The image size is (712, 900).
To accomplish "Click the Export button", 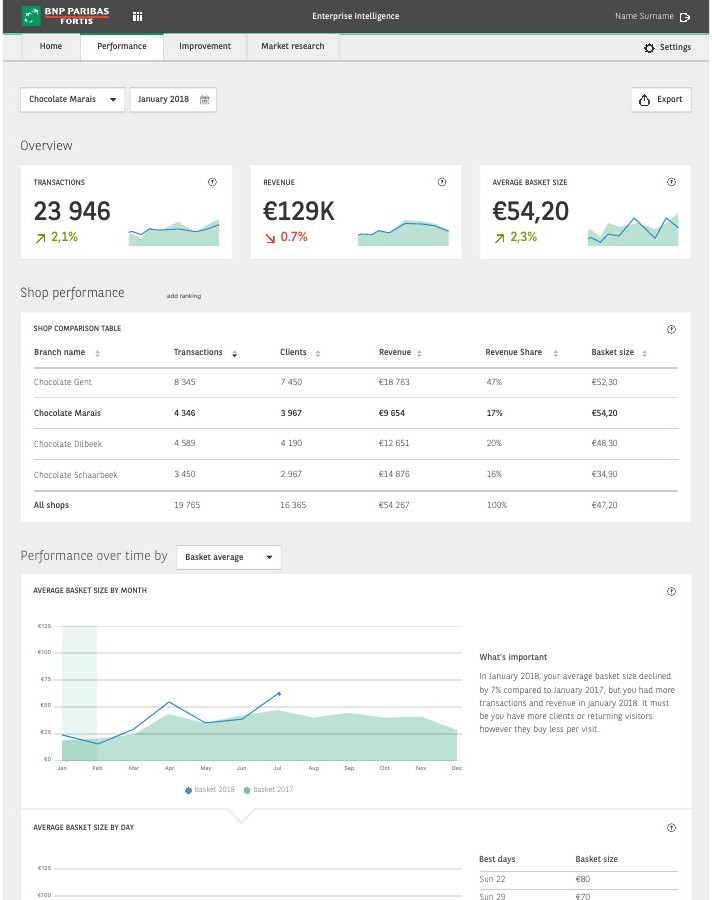I will (x=661, y=99).
